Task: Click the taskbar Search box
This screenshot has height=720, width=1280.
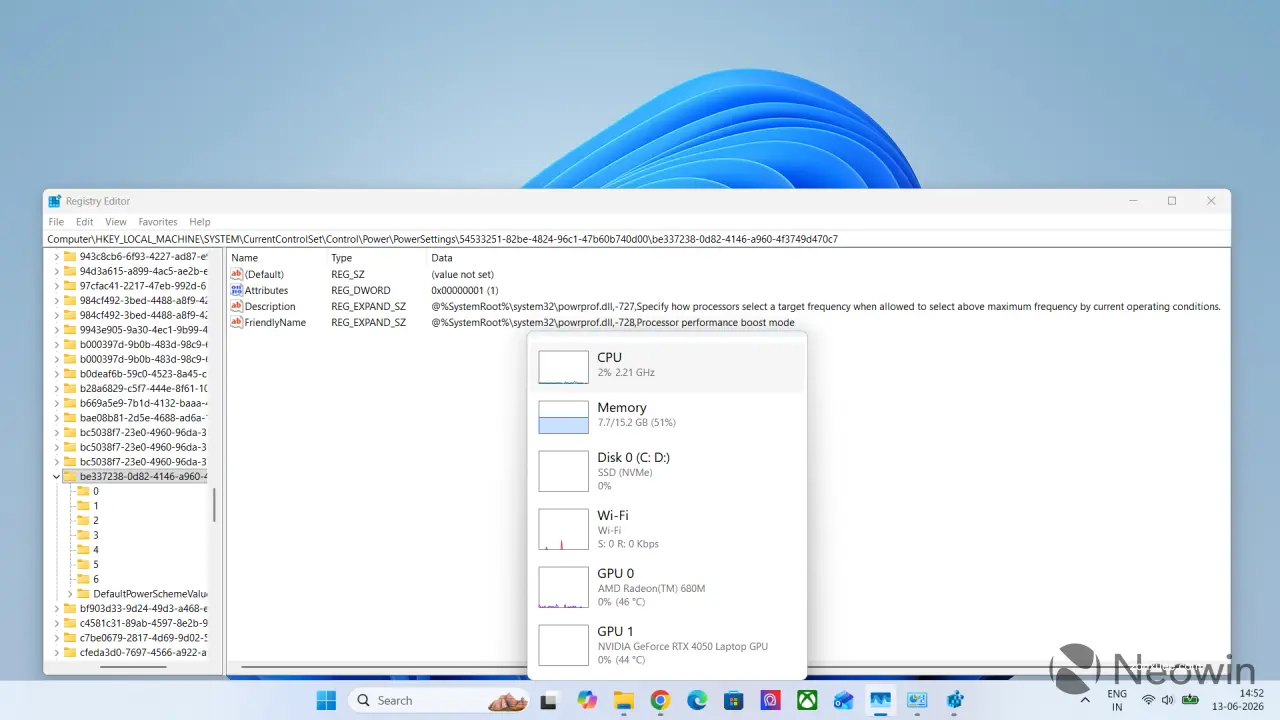Action: pyautogui.click(x=438, y=700)
